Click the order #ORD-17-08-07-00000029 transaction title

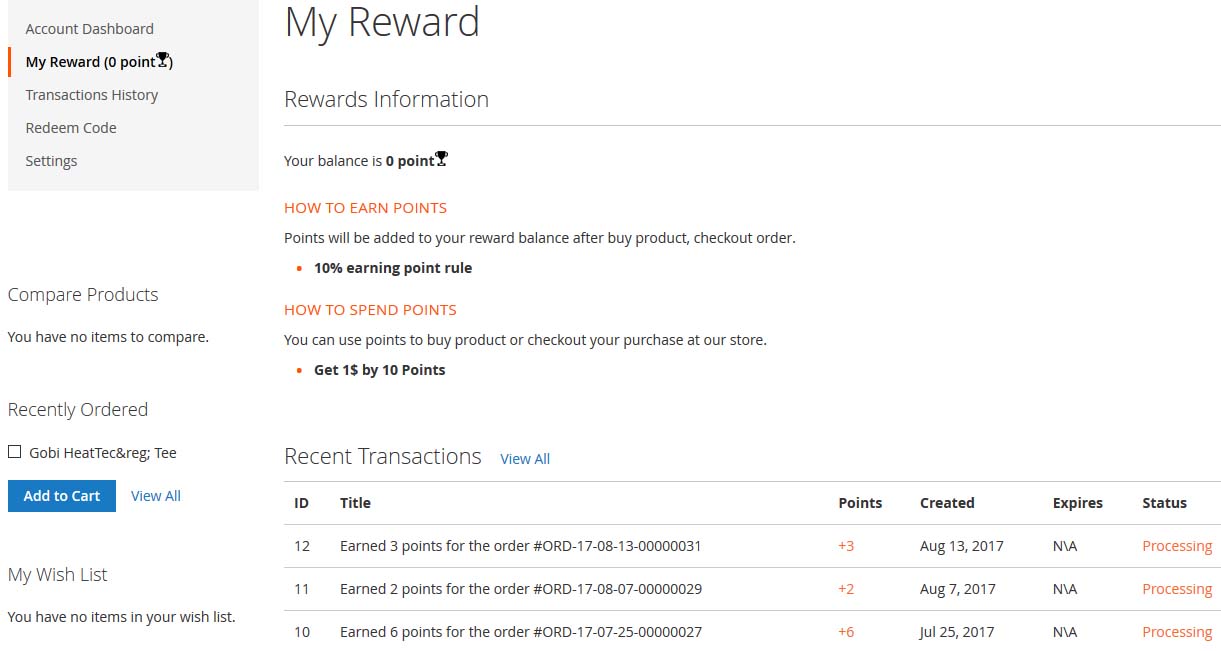[521, 589]
